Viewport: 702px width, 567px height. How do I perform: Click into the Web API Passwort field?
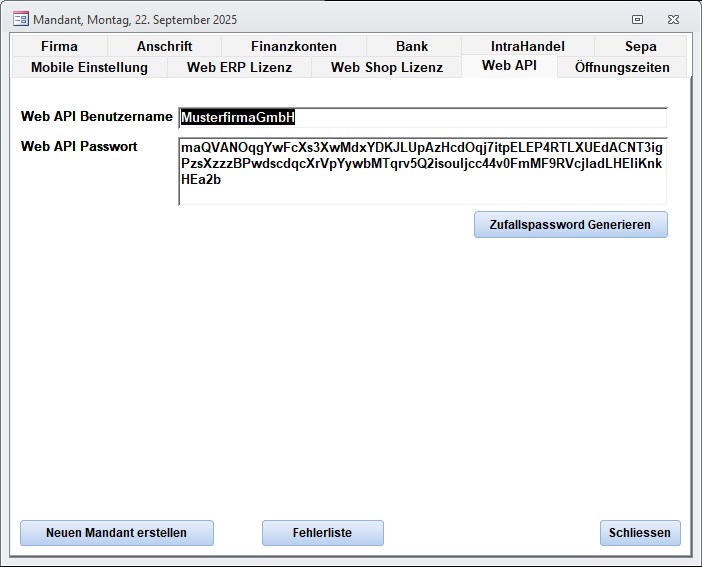tap(422, 171)
